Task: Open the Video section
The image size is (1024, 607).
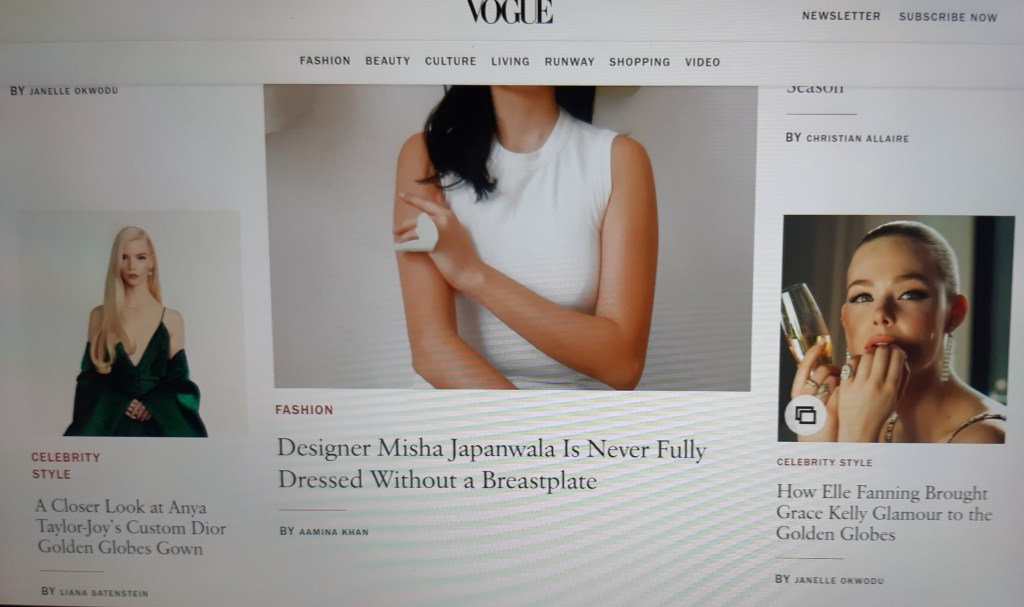Action: click(x=702, y=62)
